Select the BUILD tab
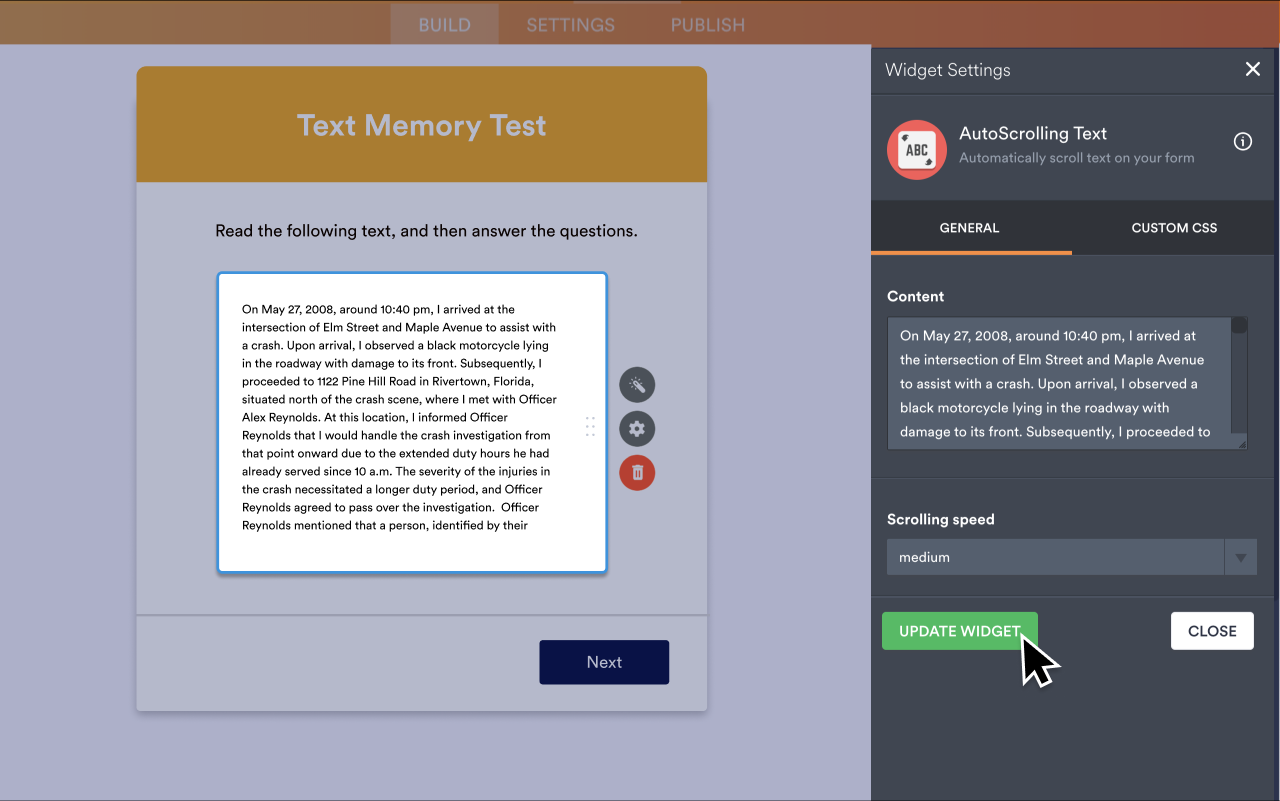 (x=444, y=25)
